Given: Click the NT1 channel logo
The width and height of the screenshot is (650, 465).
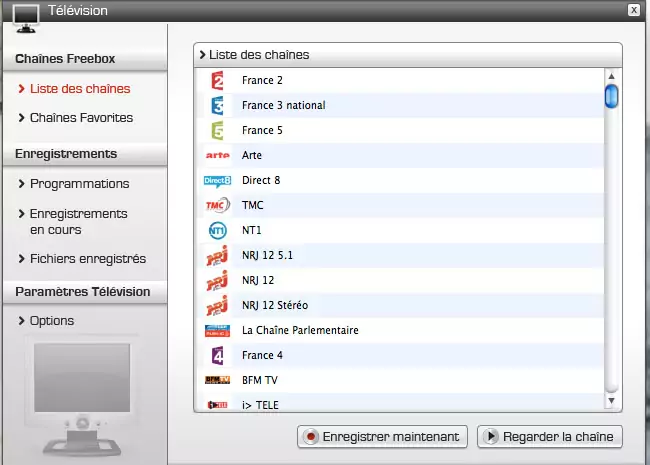Looking at the screenshot, I should tap(217, 230).
